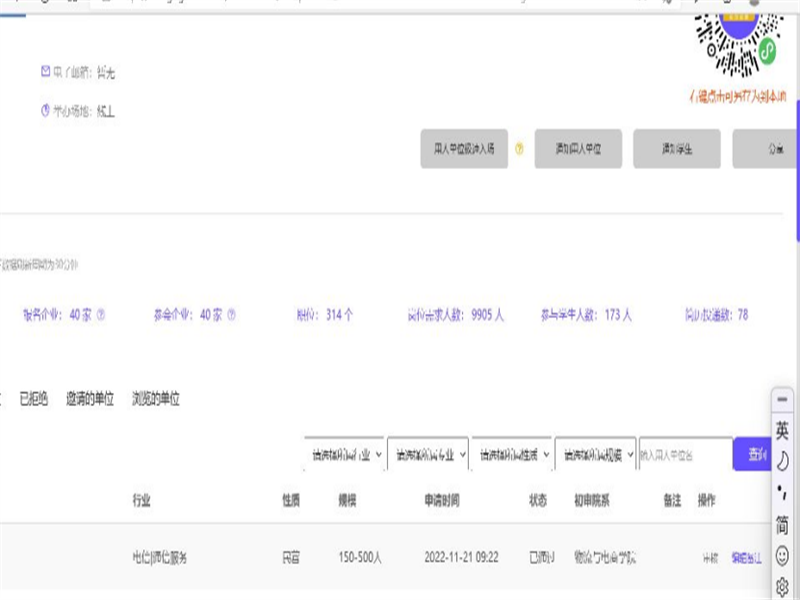Click the 添加学生 button
The image size is (800, 600).
pyautogui.click(x=677, y=149)
